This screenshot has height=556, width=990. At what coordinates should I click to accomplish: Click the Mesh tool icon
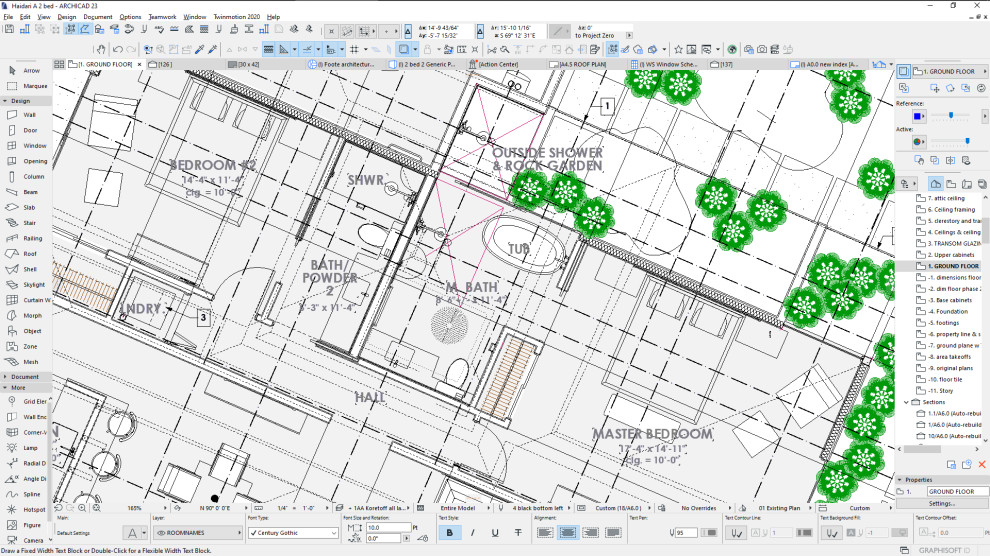tap(12, 362)
